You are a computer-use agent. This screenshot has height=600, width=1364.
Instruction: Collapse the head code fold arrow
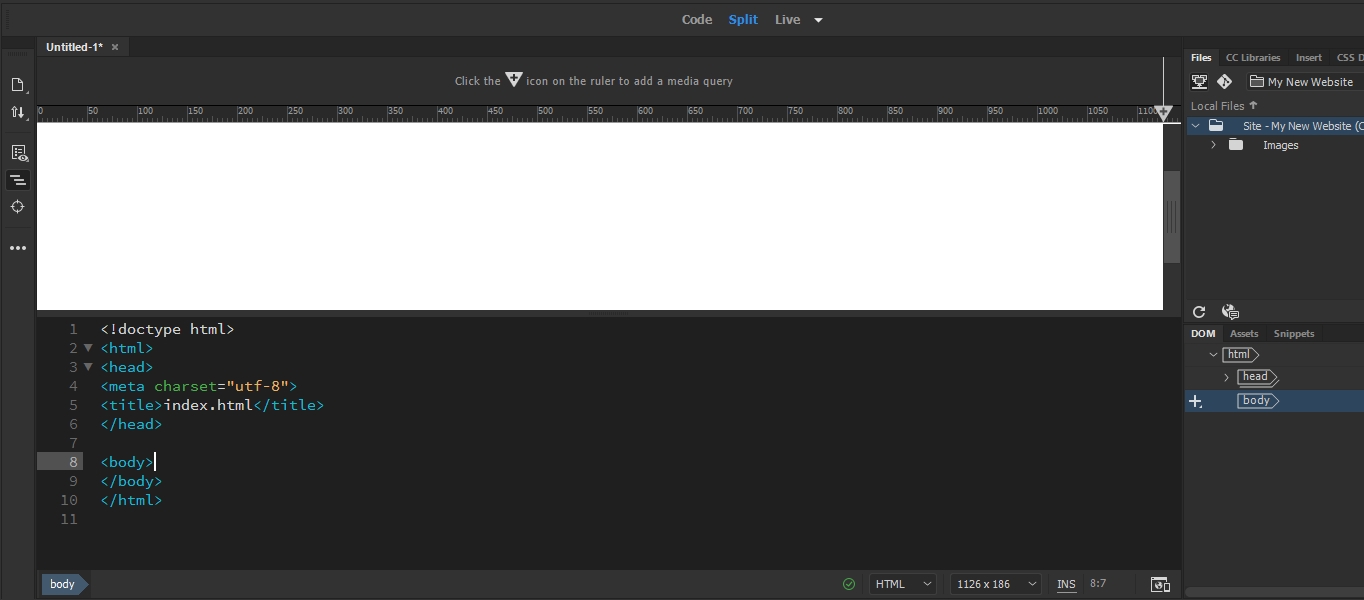[x=88, y=367]
